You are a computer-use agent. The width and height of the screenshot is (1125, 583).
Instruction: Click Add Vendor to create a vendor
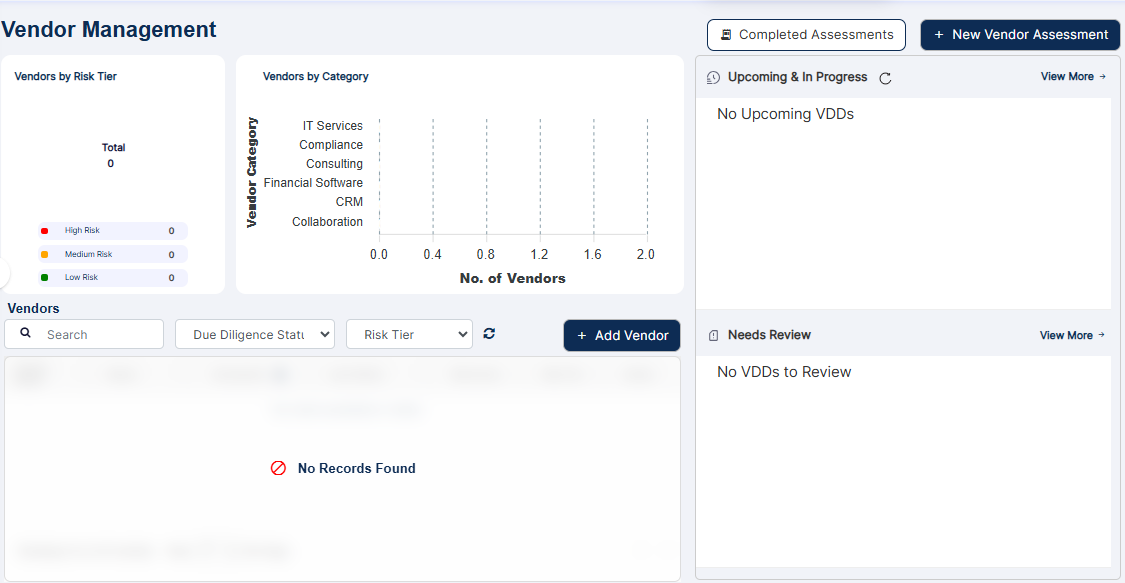pos(621,335)
